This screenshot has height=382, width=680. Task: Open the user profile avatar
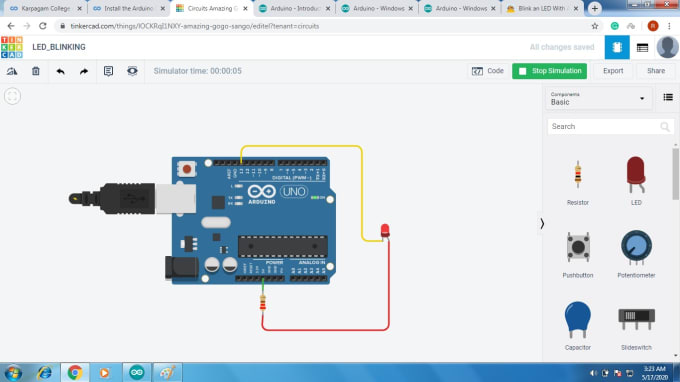(x=667, y=47)
